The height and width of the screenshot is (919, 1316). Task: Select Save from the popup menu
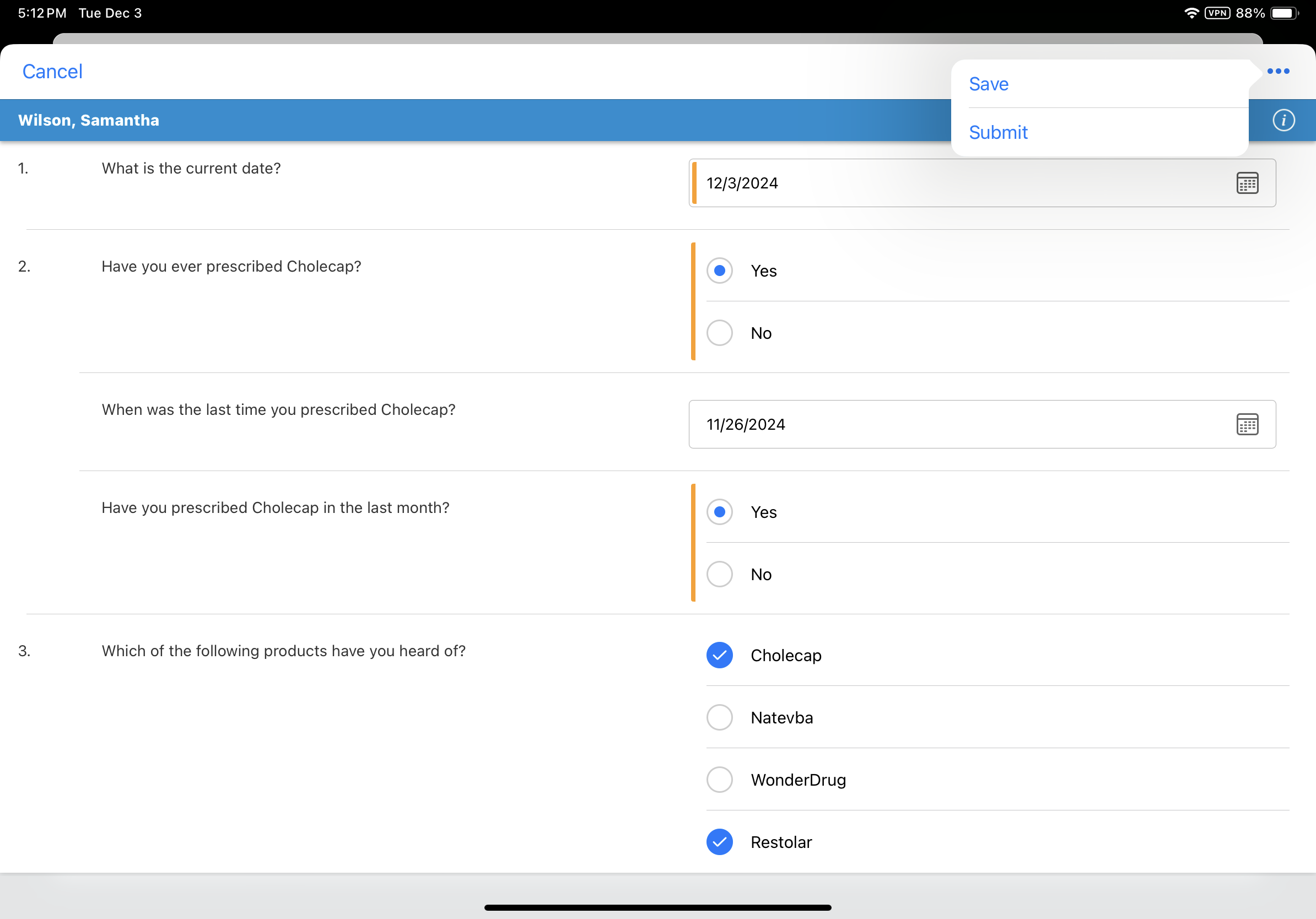[x=989, y=84]
